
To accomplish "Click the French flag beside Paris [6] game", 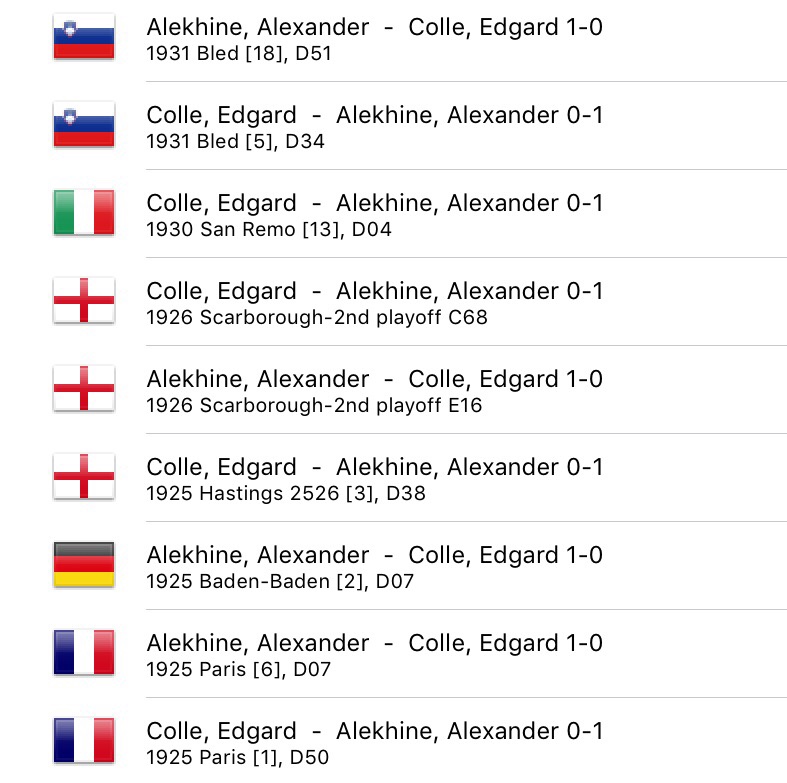I will 84,654.
